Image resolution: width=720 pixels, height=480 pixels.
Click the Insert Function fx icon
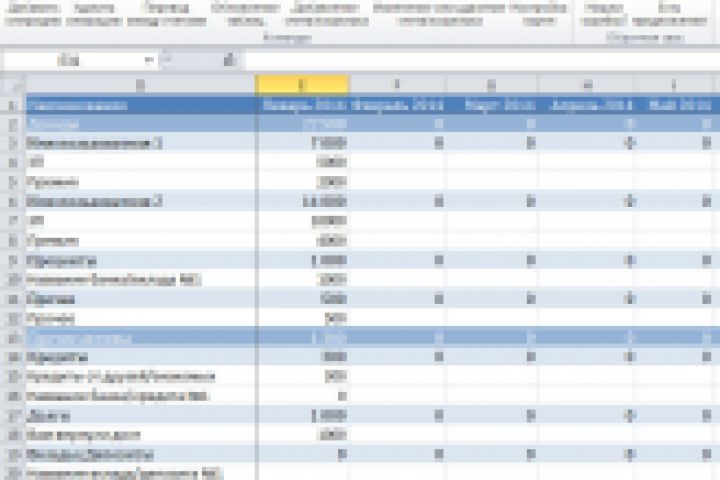[x=231, y=60]
